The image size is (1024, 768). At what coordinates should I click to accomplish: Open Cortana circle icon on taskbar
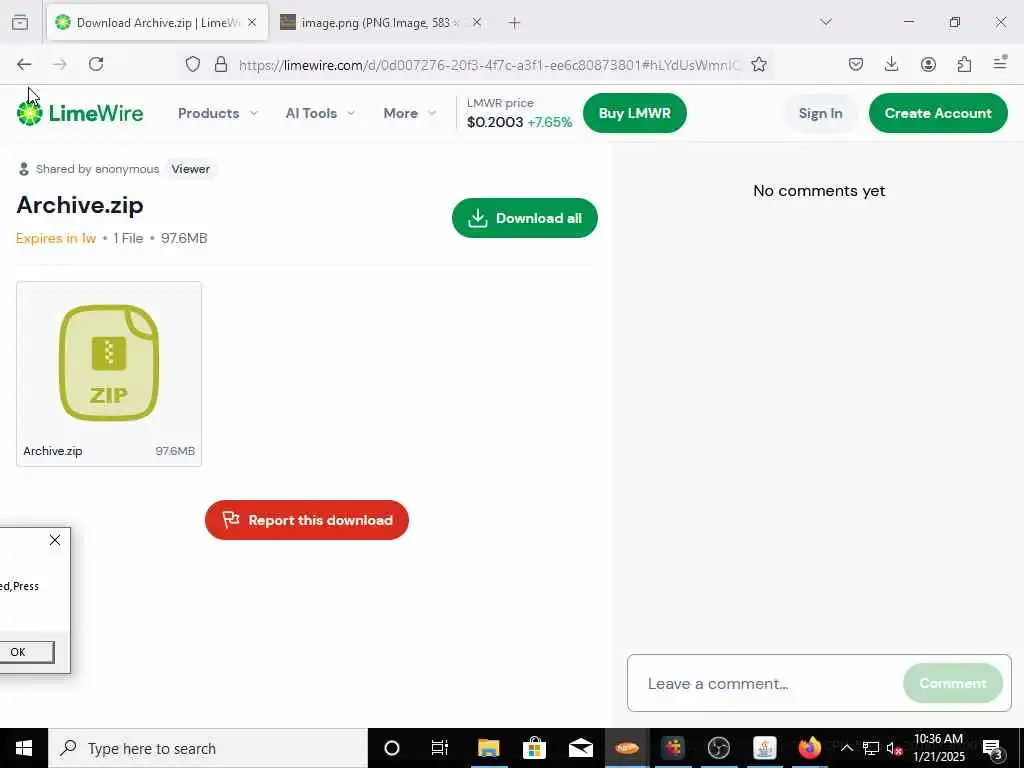coord(392,748)
